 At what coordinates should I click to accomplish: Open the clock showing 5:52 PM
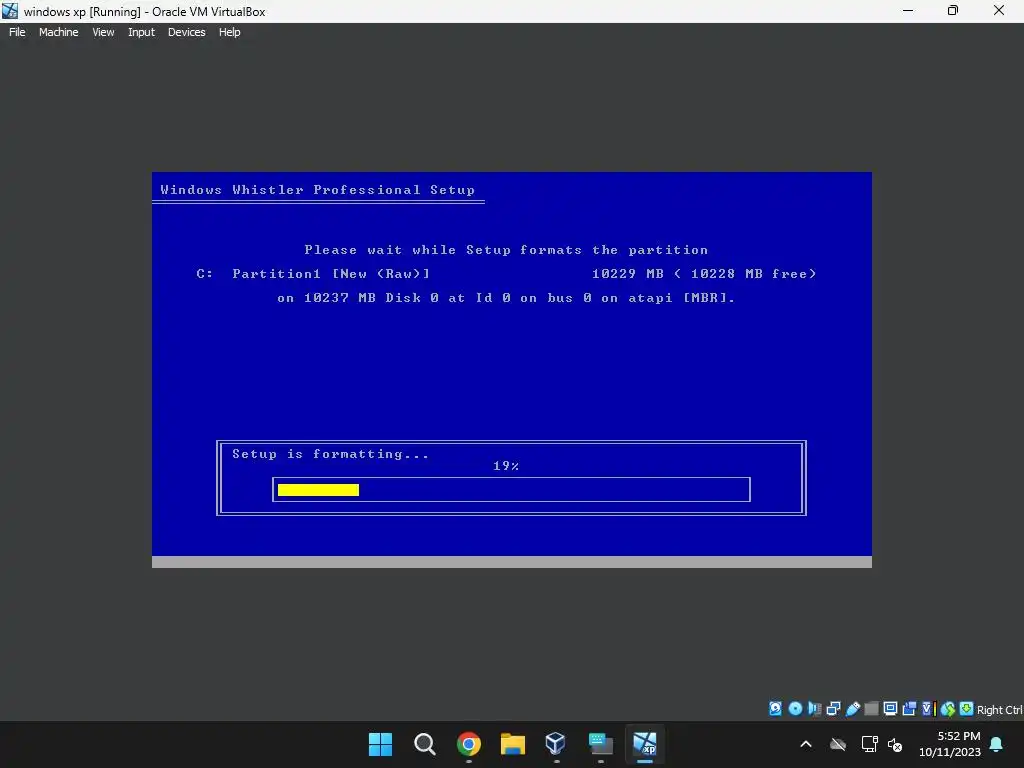pos(950,744)
